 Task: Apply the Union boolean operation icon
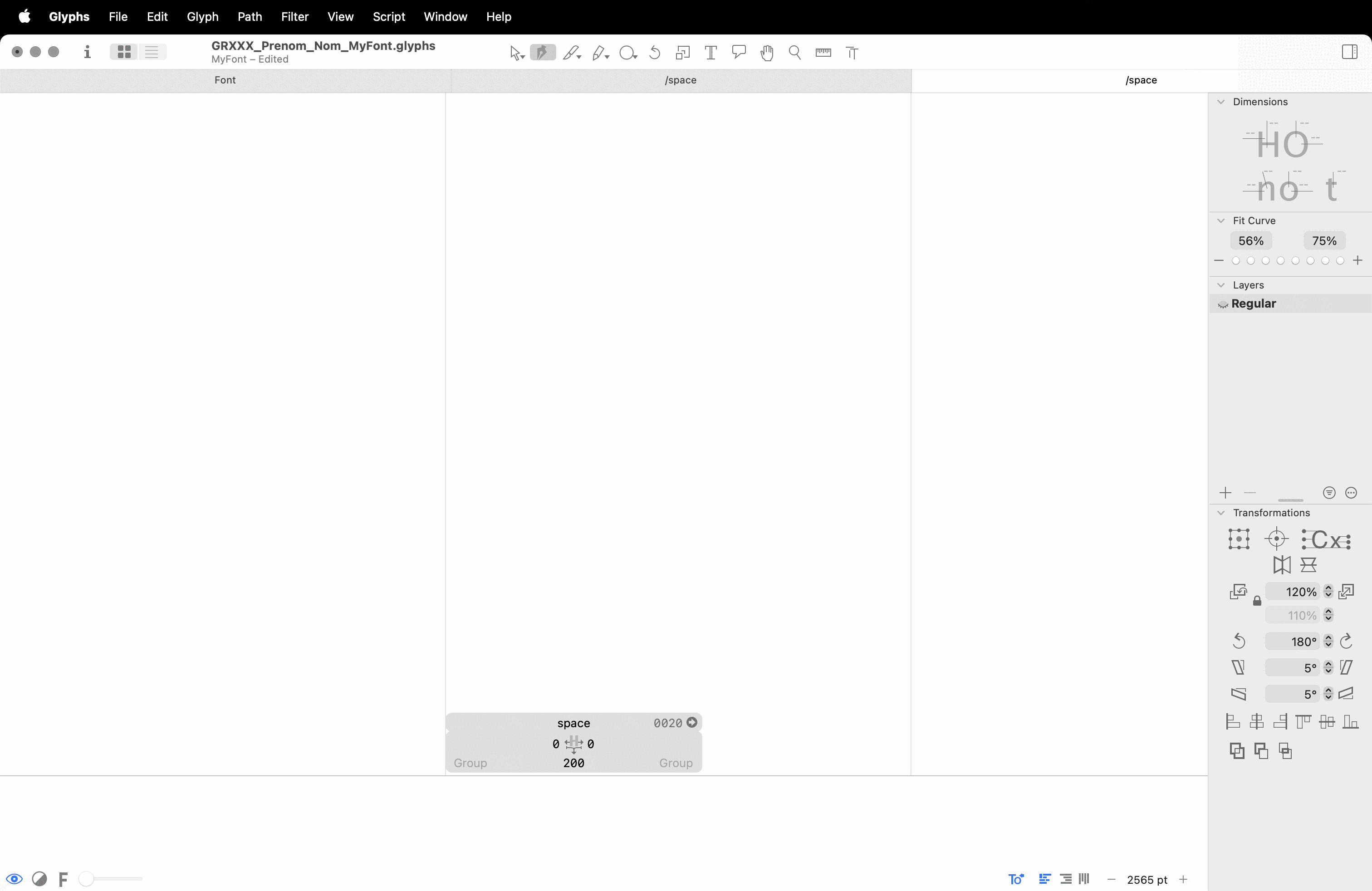pyautogui.click(x=1237, y=751)
